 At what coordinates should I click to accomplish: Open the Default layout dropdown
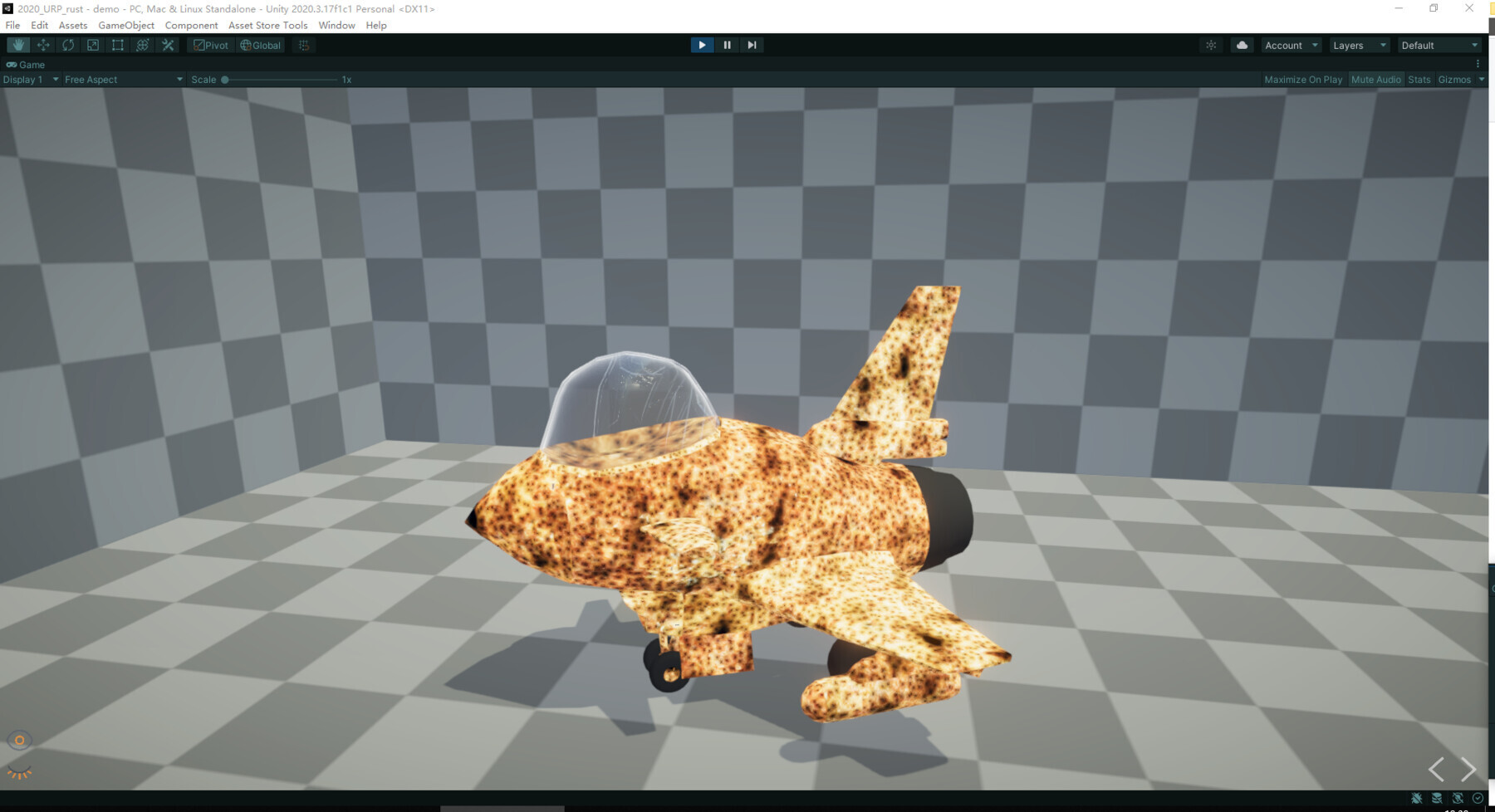[1439, 45]
